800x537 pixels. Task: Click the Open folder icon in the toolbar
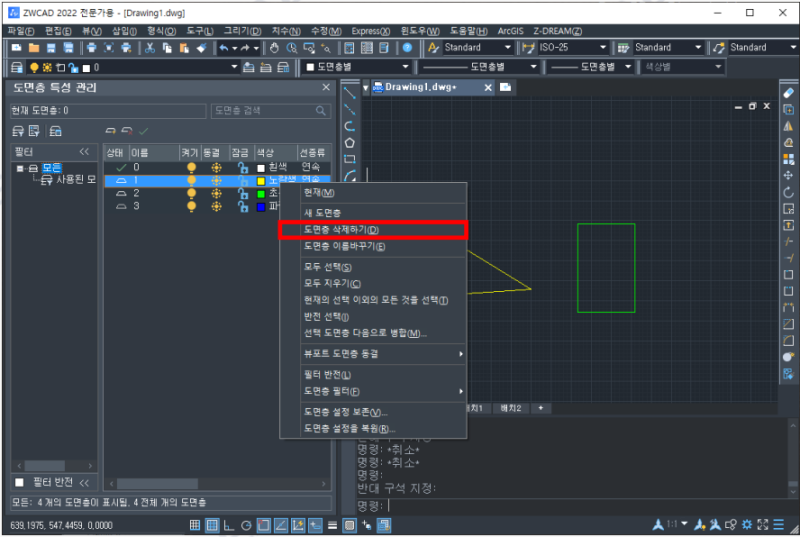(x=34, y=48)
